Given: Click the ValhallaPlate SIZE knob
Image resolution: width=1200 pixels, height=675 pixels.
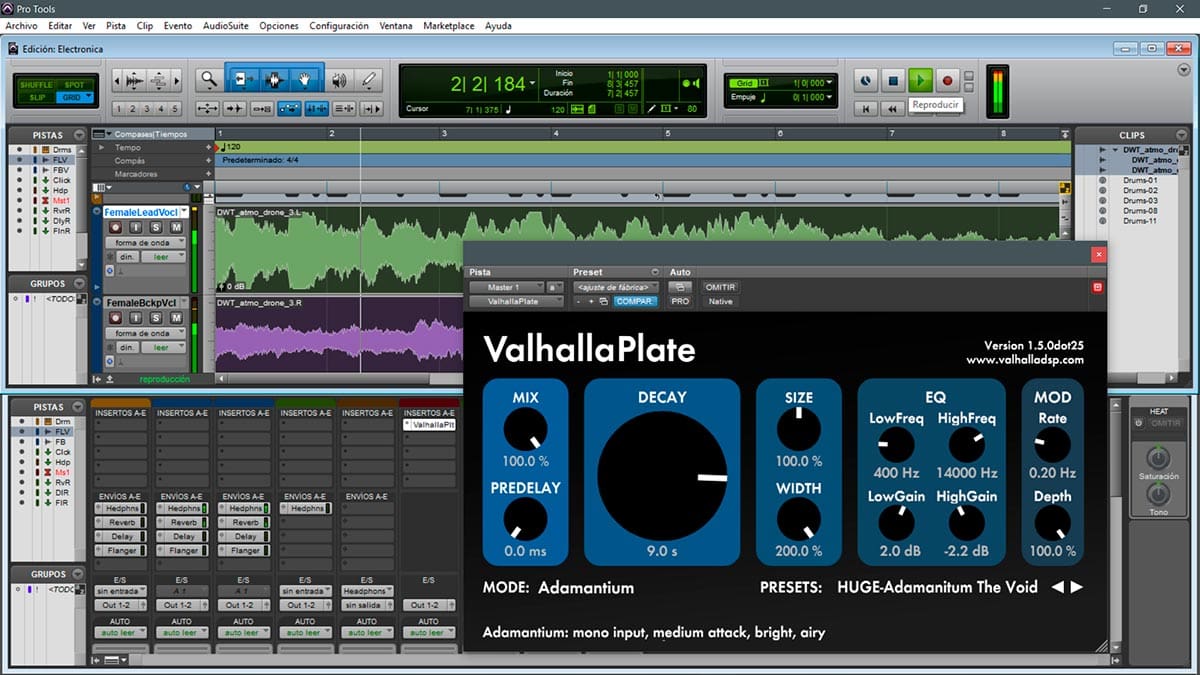Looking at the screenshot, I should [x=798, y=431].
